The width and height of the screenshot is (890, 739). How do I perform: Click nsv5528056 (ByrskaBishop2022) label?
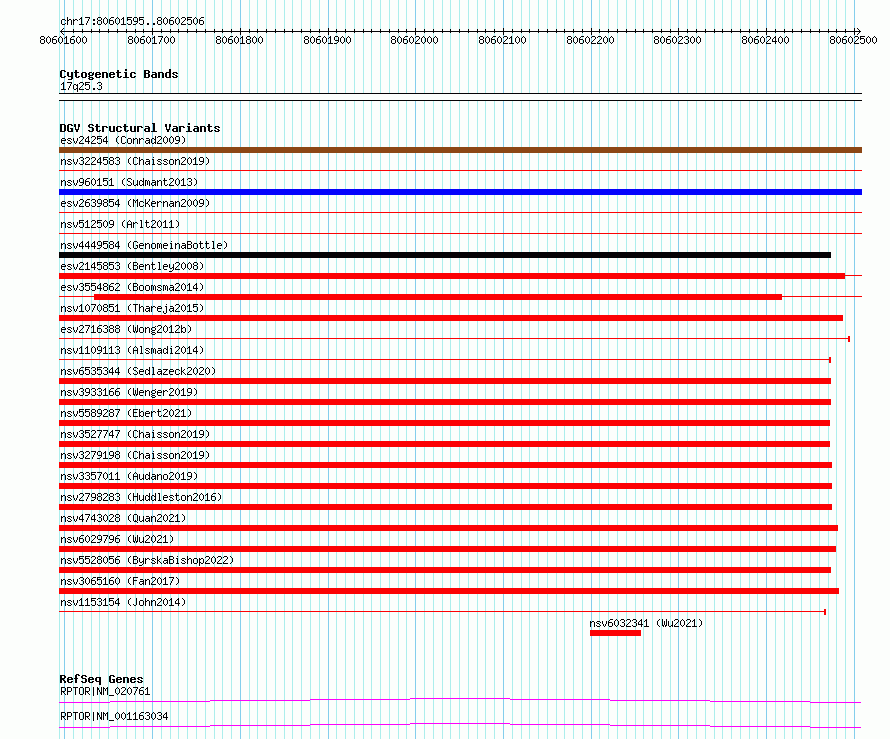click(x=147, y=560)
